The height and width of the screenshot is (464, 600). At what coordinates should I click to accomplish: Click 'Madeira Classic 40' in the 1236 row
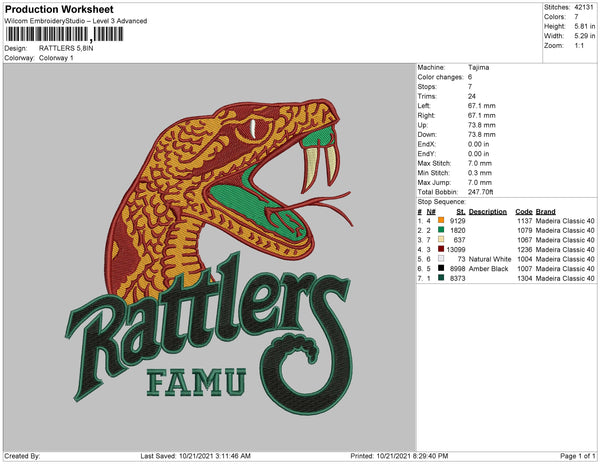tap(565, 249)
